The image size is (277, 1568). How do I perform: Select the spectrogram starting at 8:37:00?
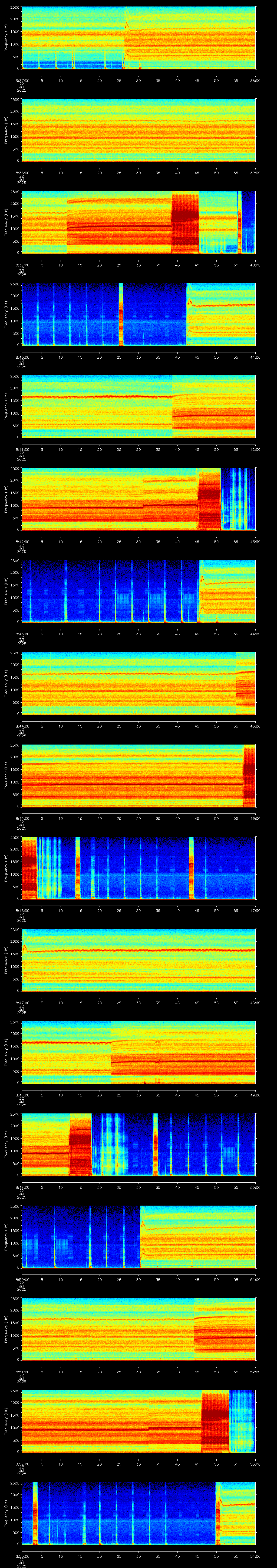138,38
